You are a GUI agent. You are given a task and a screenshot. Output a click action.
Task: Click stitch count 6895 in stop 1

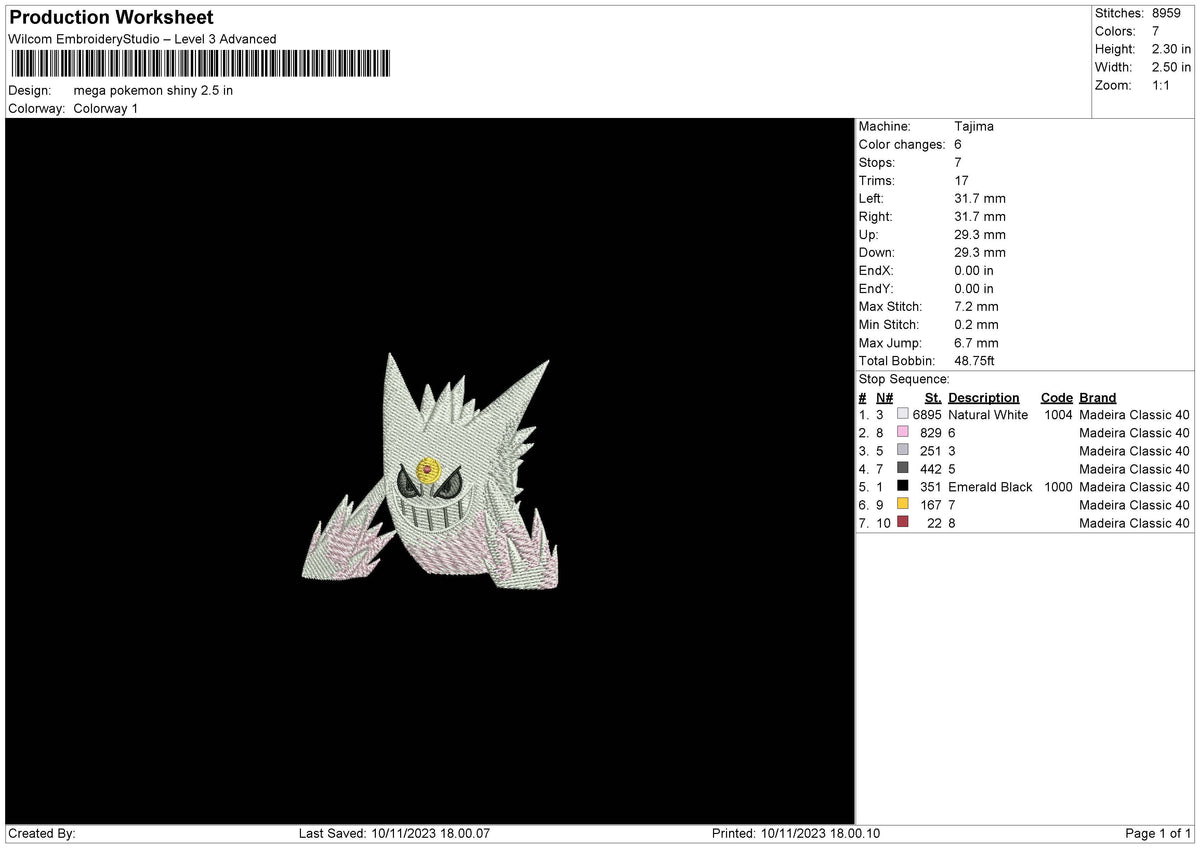coord(927,415)
